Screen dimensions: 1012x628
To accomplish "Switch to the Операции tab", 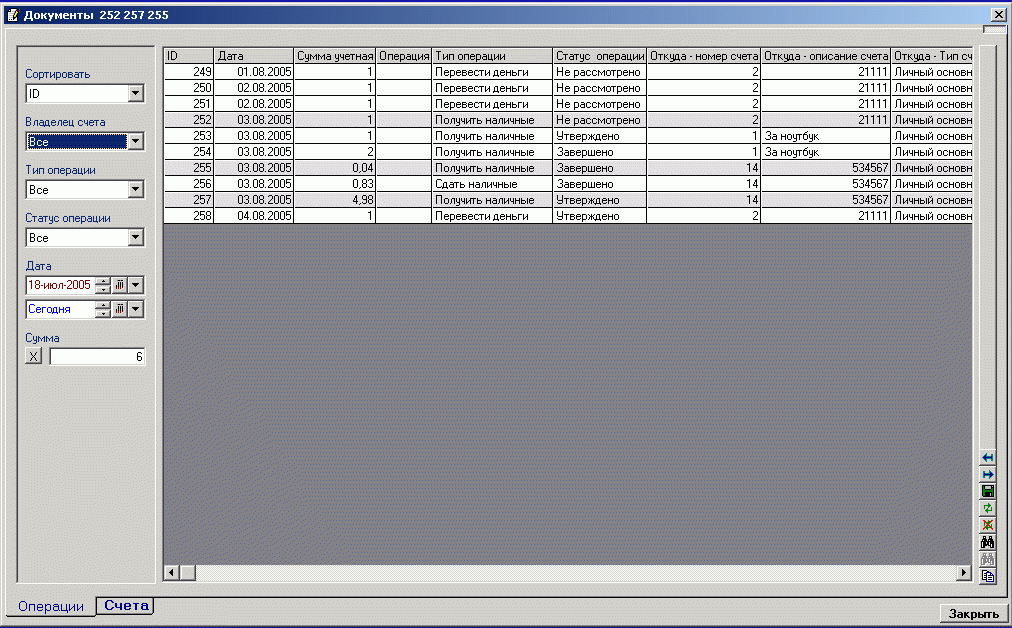I will pos(51,606).
